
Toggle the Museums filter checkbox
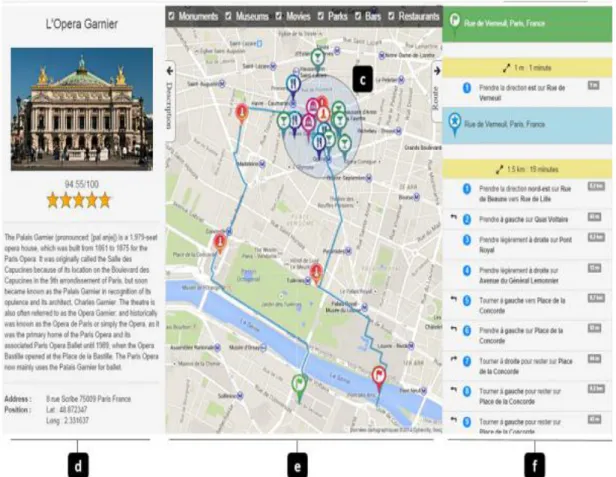click(228, 16)
